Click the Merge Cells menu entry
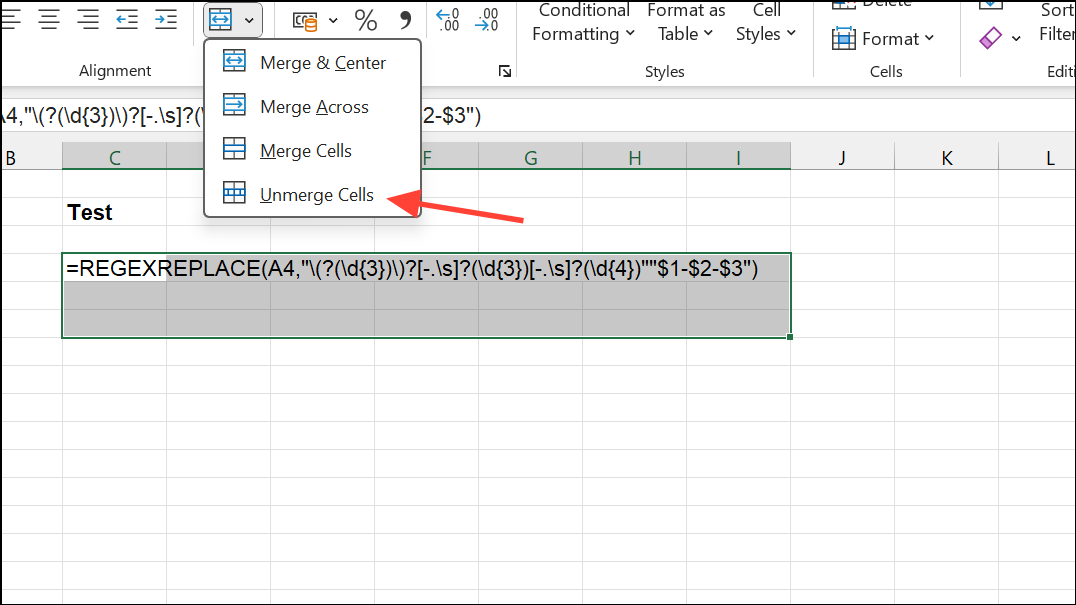This screenshot has height=605, width=1076. 305,150
